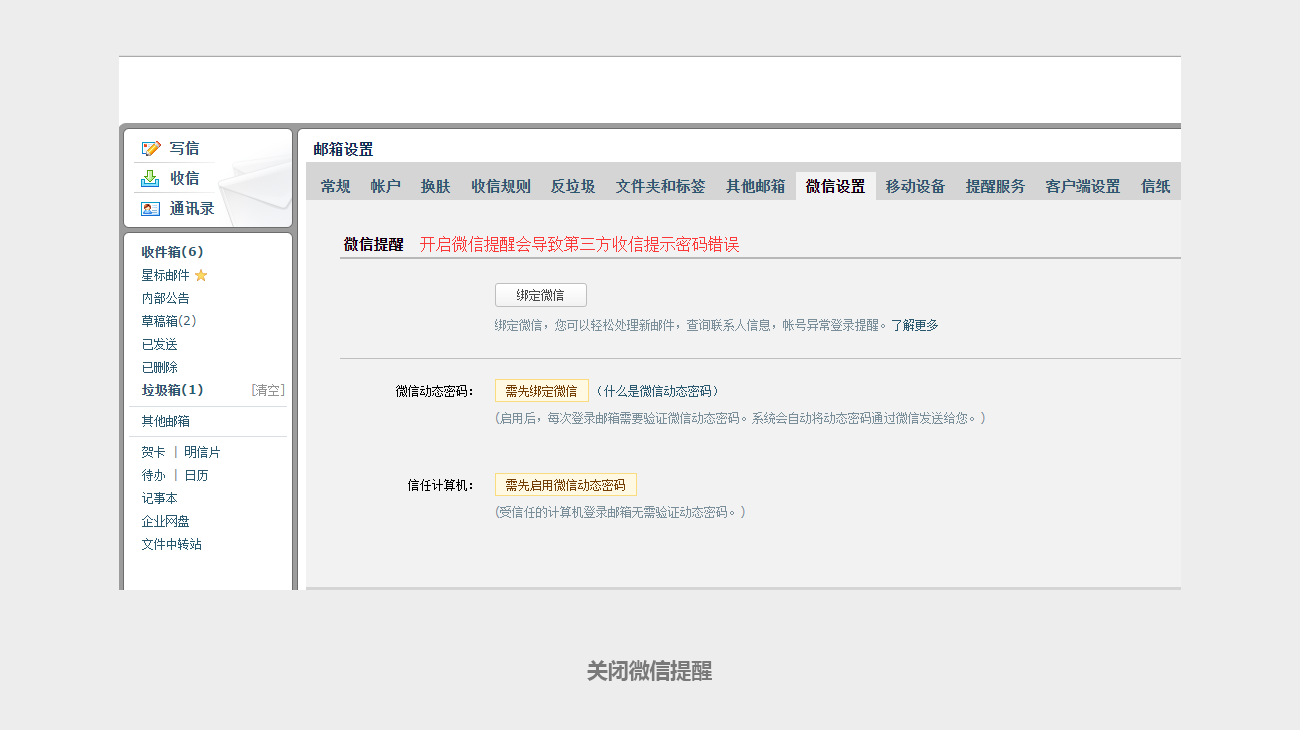Image resolution: width=1300 pixels, height=730 pixels.
Task: Open 文件中转站 in the sidebar
Action: (x=171, y=544)
